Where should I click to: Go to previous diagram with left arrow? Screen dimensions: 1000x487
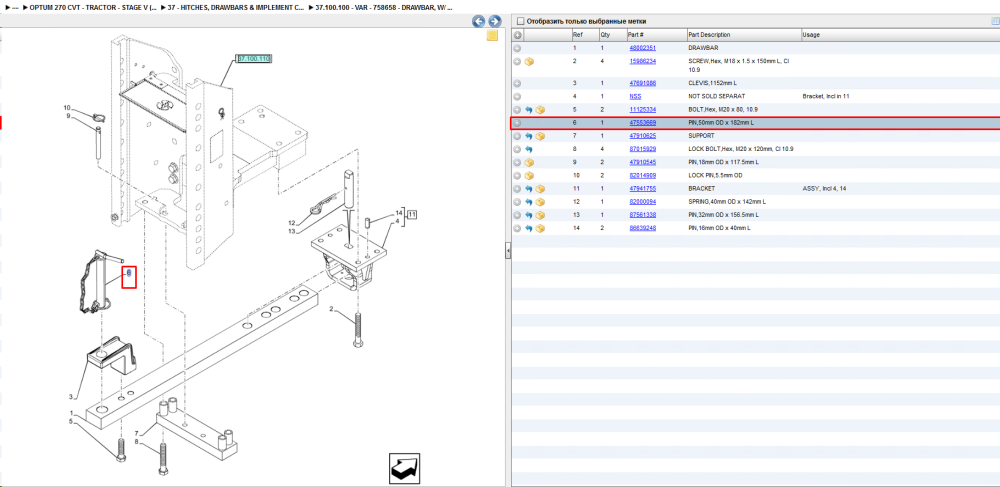click(478, 21)
